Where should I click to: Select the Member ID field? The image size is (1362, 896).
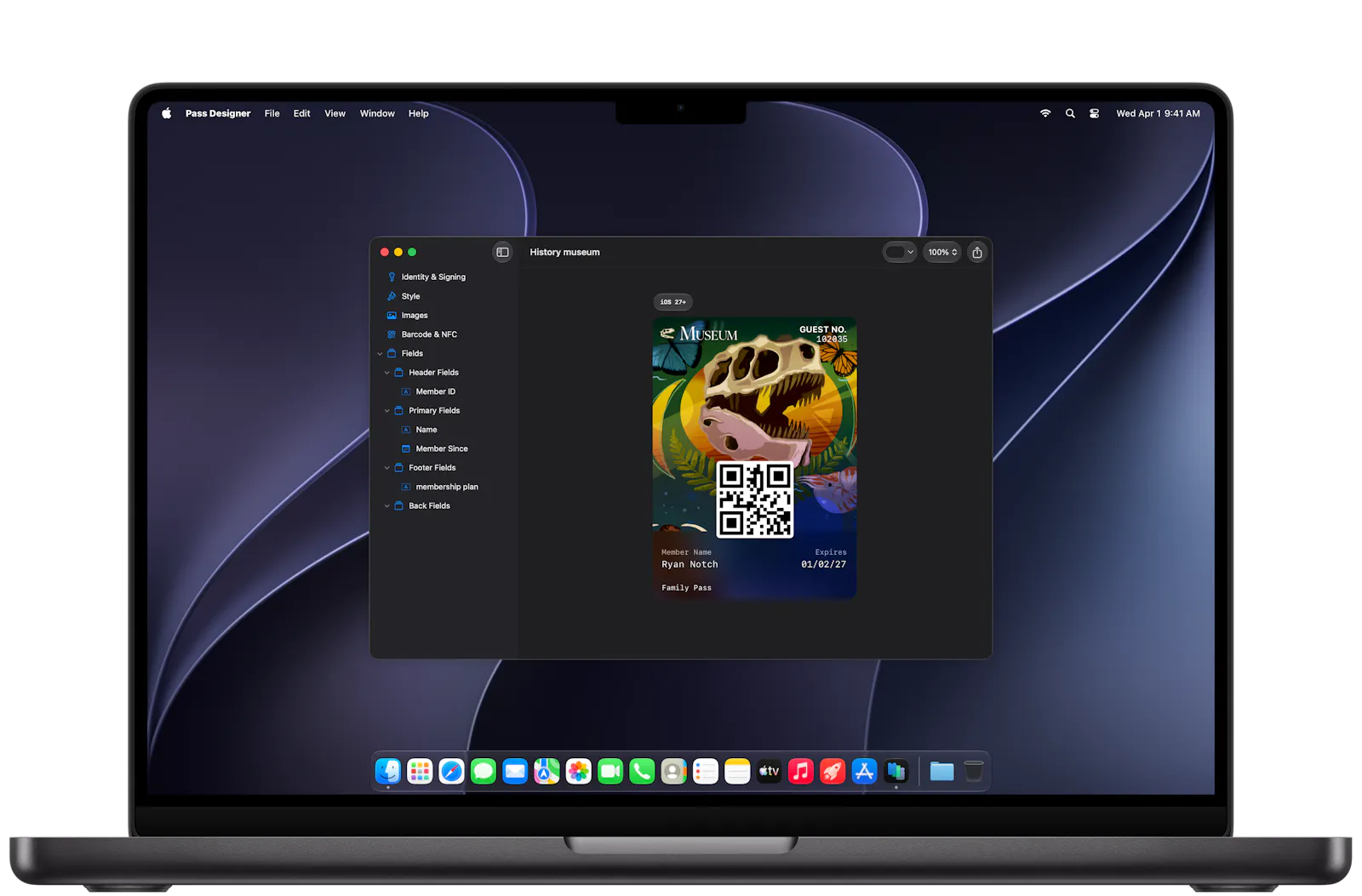pyautogui.click(x=435, y=391)
